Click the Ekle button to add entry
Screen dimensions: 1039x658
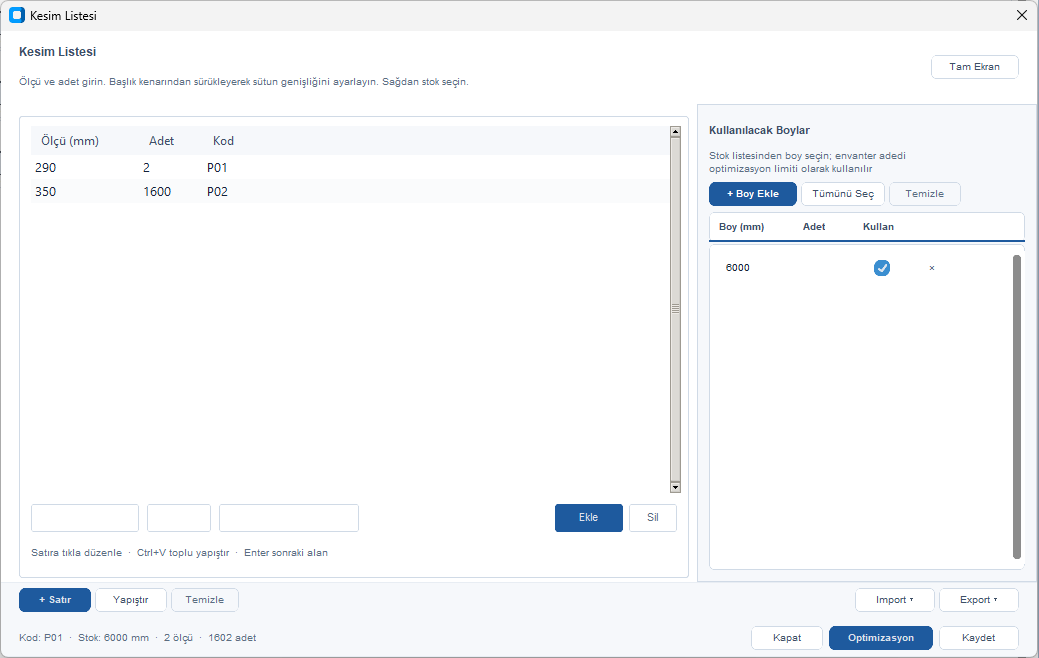(588, 518)
